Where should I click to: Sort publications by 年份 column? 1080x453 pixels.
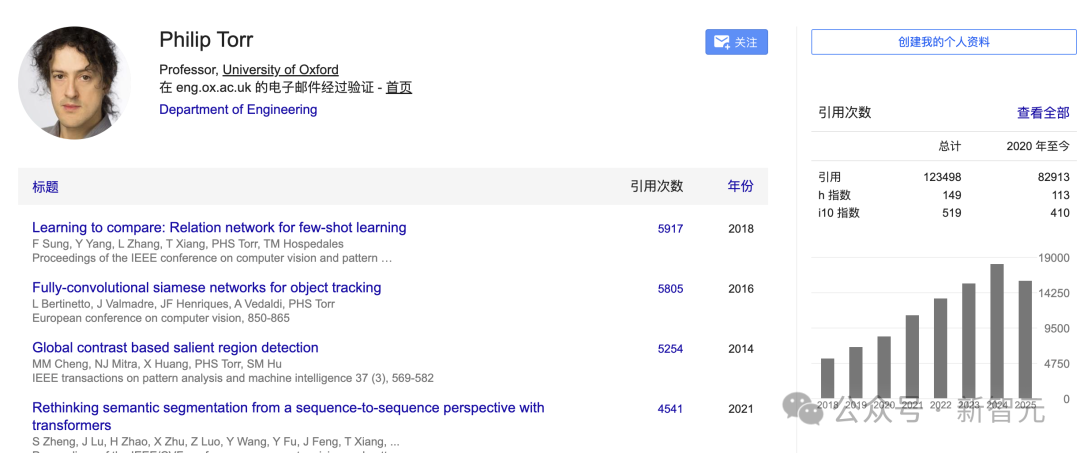click(740, 186)
